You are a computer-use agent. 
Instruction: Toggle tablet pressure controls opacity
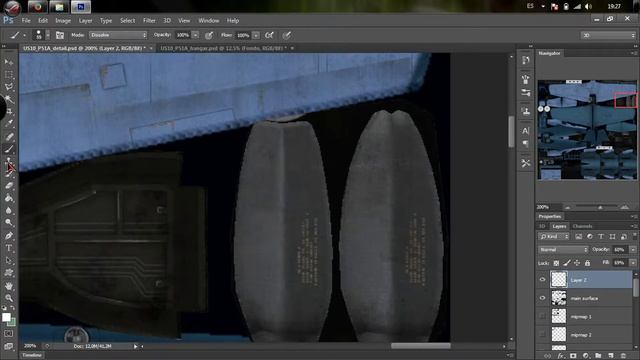(209, 36)
